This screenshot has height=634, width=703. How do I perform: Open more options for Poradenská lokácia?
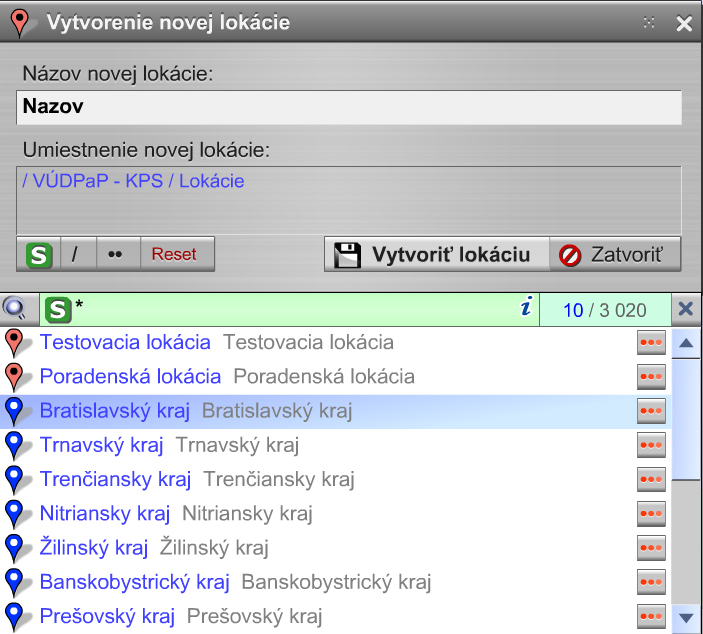[x=651, y=377]
